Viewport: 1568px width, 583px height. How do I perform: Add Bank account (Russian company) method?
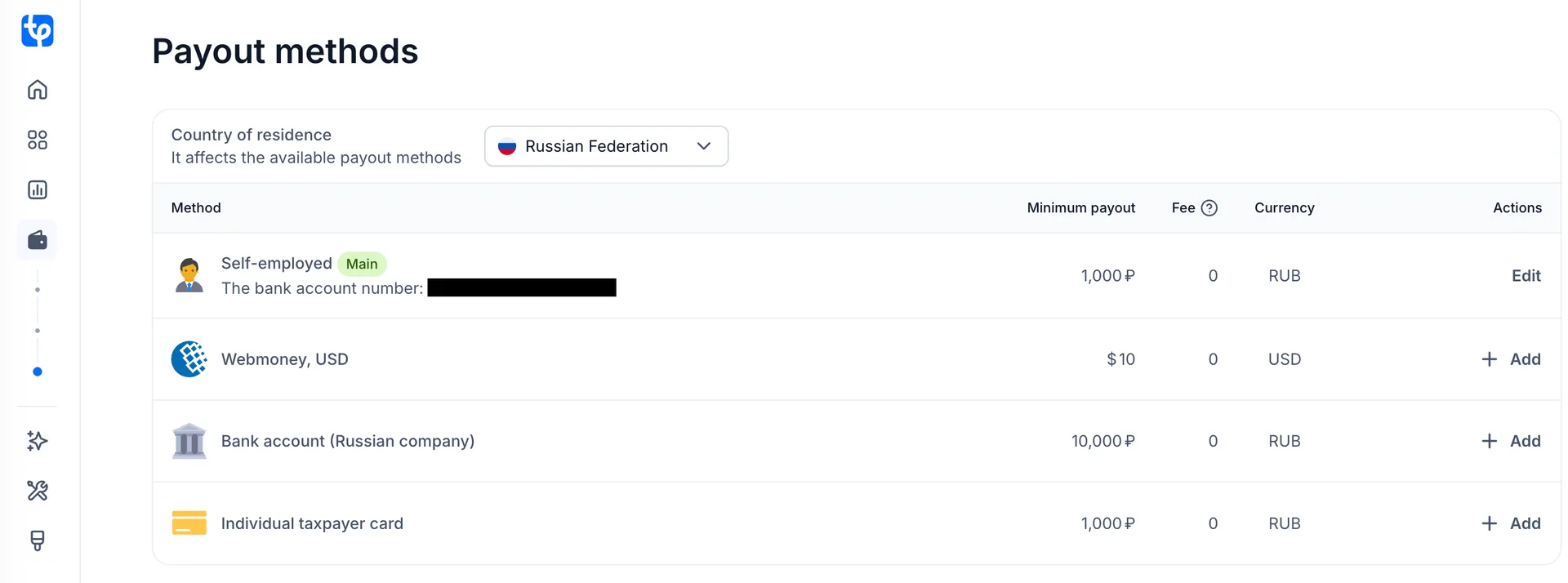click(1511, 441)
